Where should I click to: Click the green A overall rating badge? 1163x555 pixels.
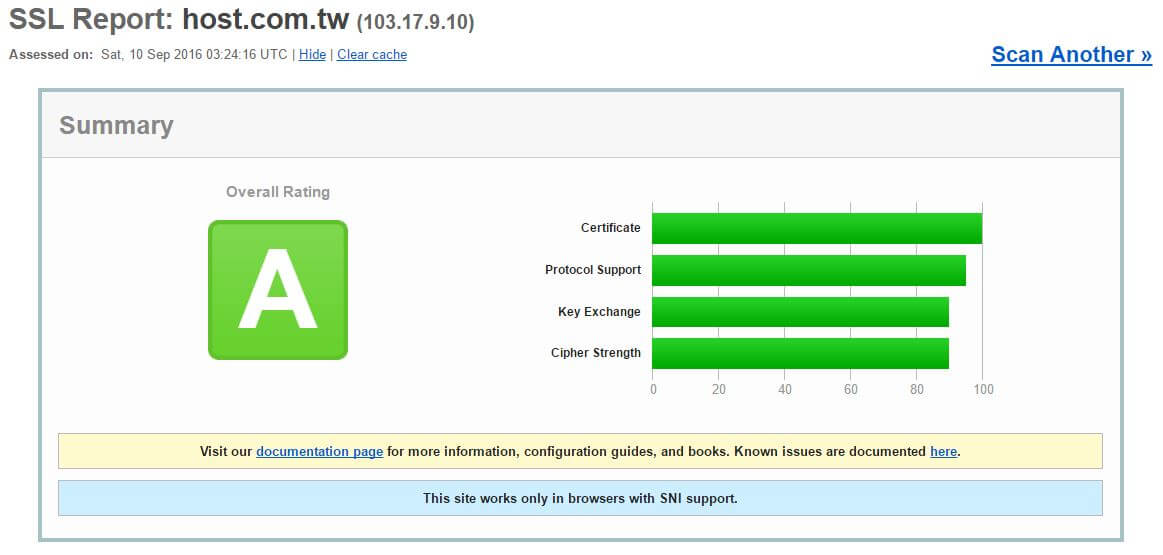[278, 290]
